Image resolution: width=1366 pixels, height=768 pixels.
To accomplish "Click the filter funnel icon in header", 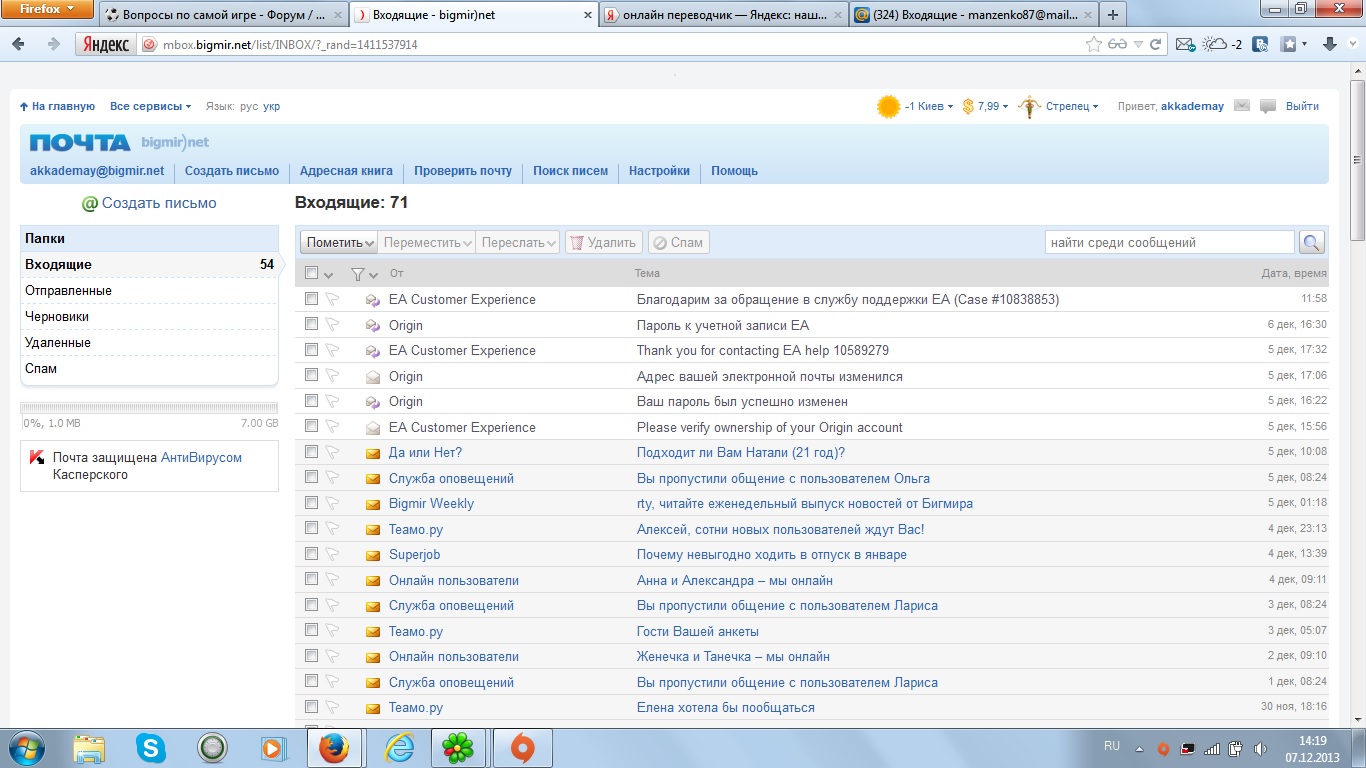I will tap(358, 273).
